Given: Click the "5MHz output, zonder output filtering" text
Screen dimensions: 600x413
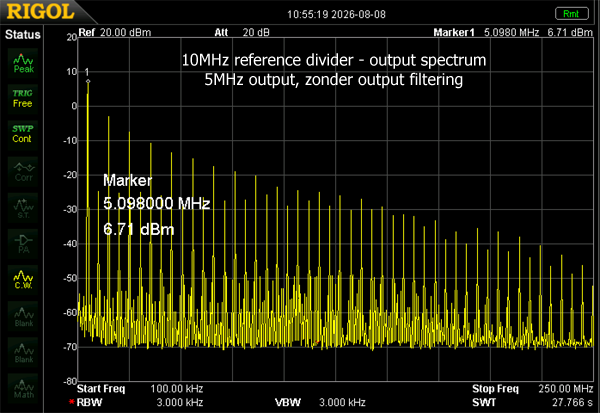Looking at the screenshot, I should [x=334, y=80].
